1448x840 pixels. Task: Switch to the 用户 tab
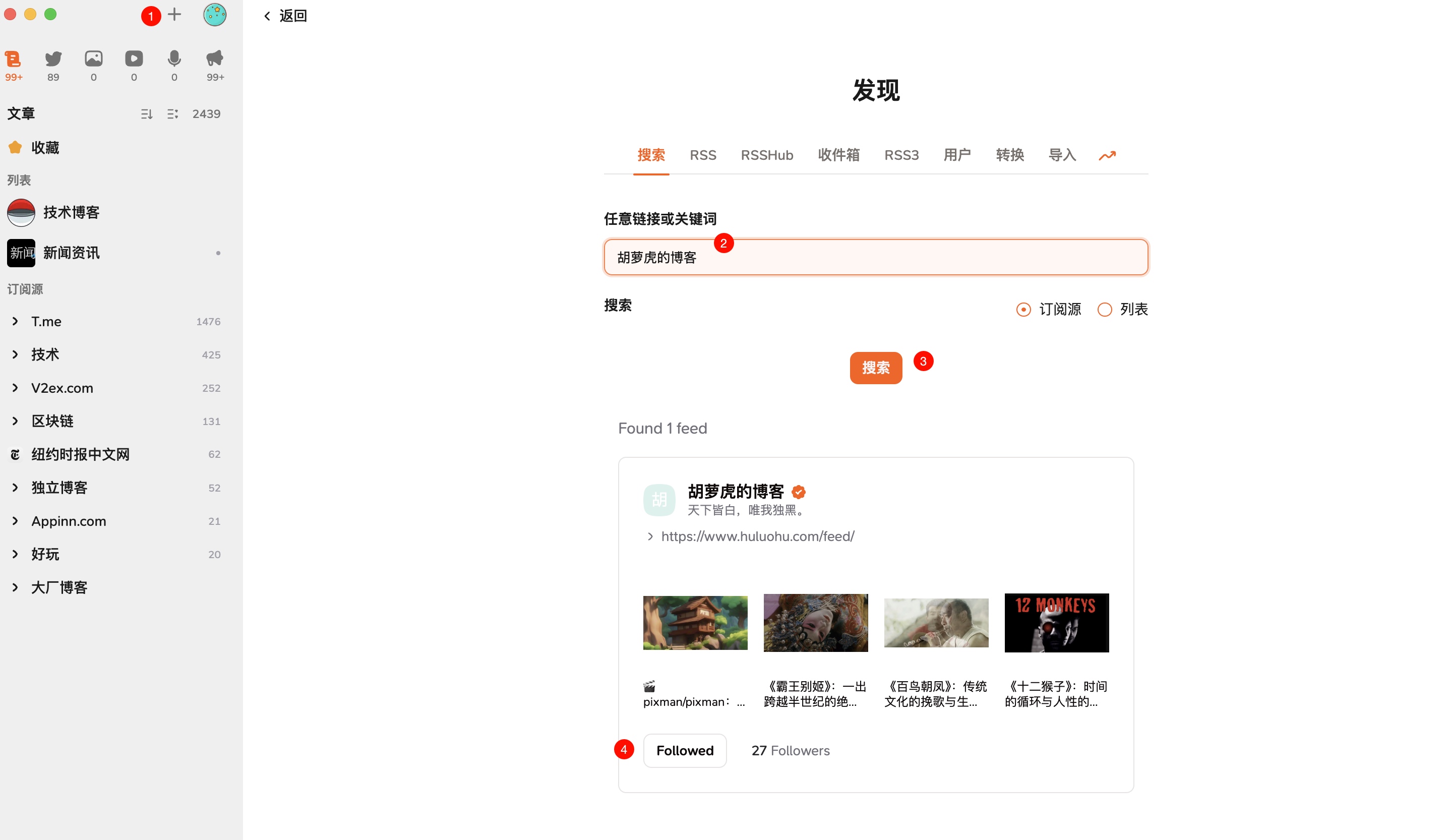(957, 155)
